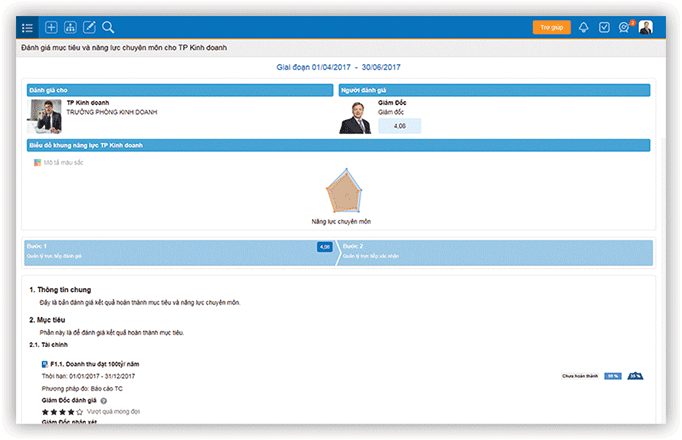The height and width of the screenshot is (440, 682).
Task: Open messages icon with red badge
Action: tap(625, 27)
